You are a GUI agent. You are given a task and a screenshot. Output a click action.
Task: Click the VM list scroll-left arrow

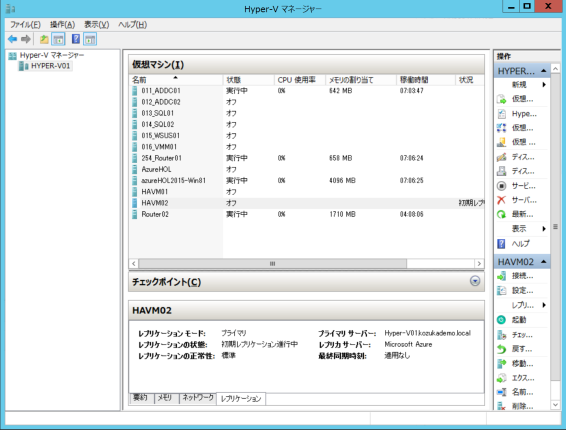(134, 264)
